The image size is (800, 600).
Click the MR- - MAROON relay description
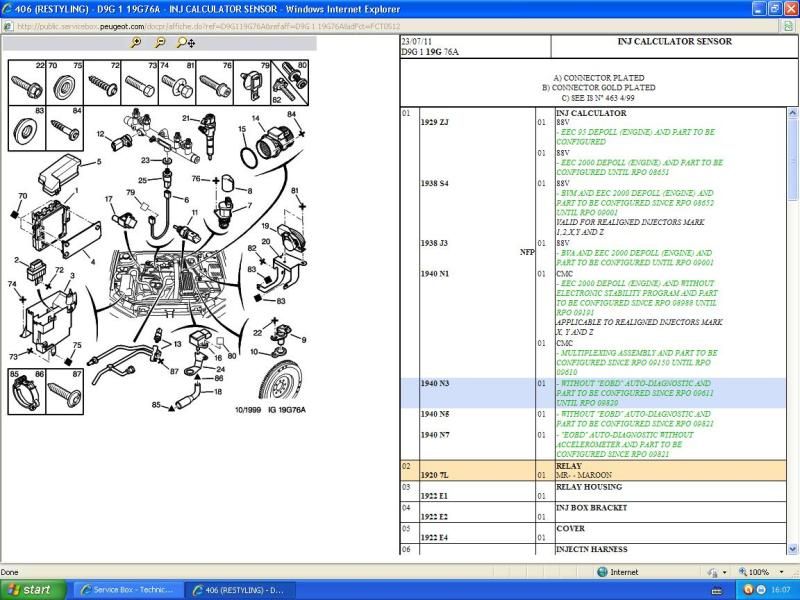coord(584,475)
